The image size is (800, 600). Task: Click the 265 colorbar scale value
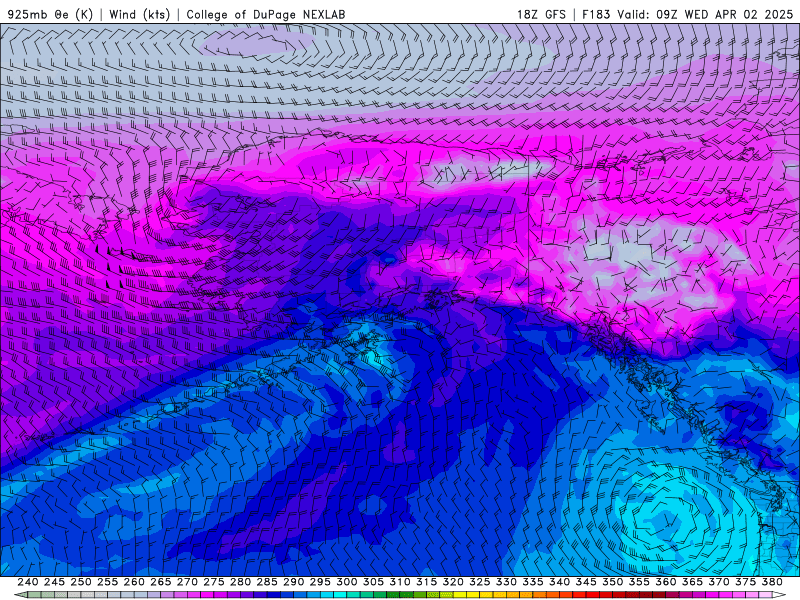[x=160, y=582]
